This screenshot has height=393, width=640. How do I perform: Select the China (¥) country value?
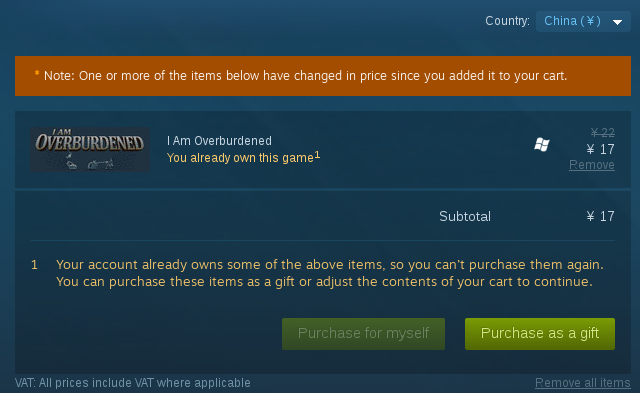[x=572, y=21]
